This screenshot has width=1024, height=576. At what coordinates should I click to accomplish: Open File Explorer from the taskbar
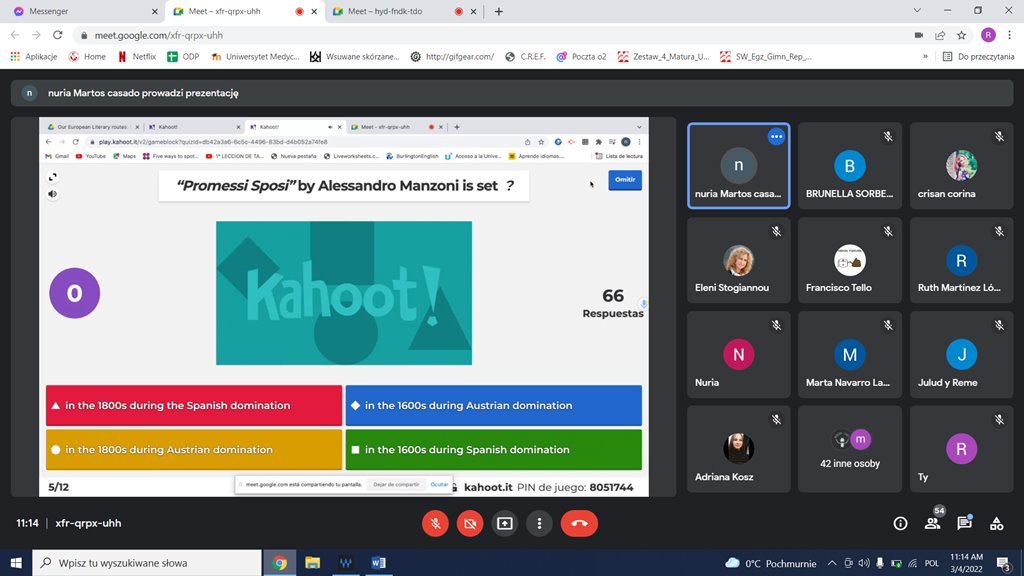click(313, 563)
